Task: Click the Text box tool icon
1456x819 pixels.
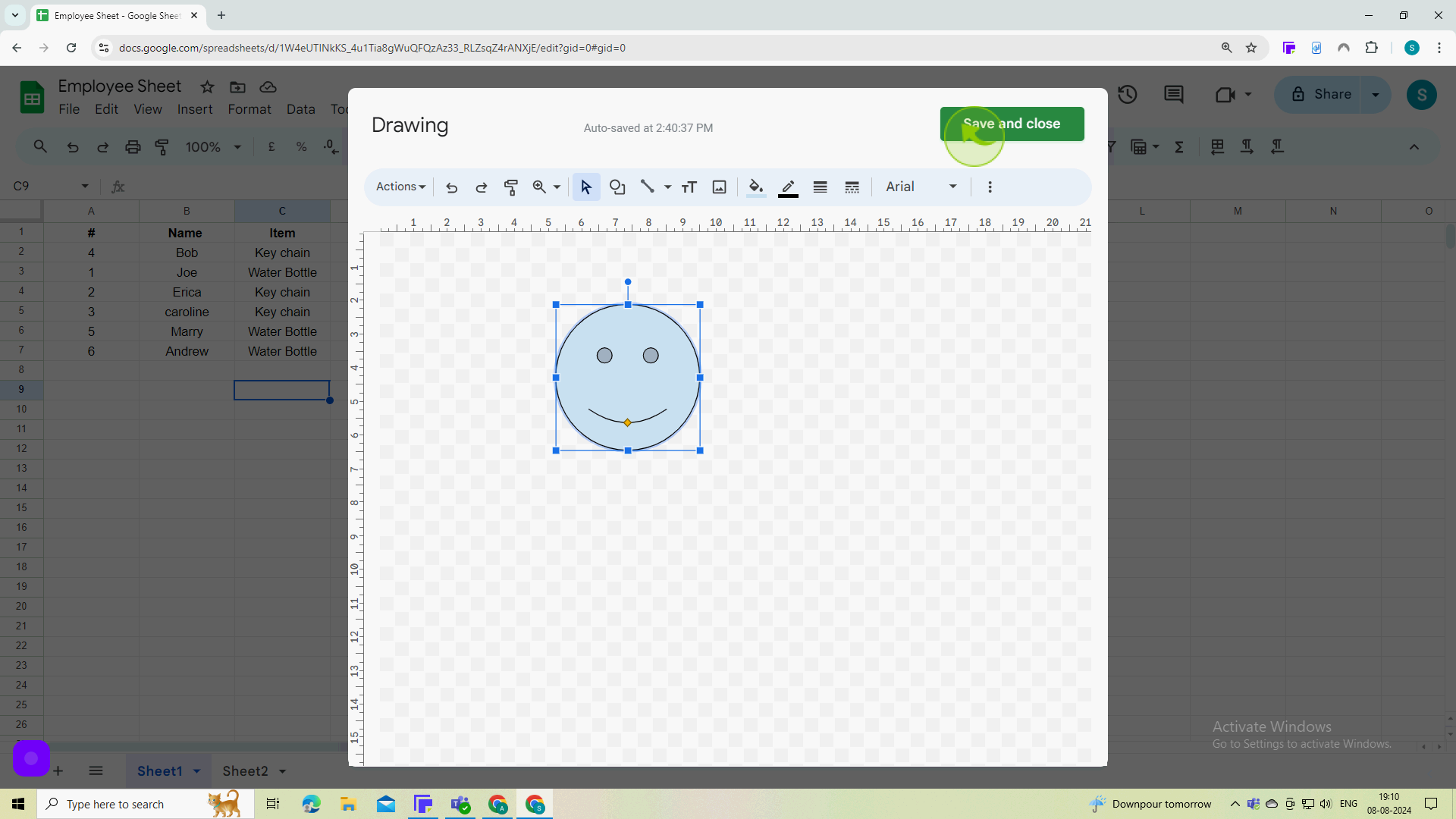Action: coord(689,187)
